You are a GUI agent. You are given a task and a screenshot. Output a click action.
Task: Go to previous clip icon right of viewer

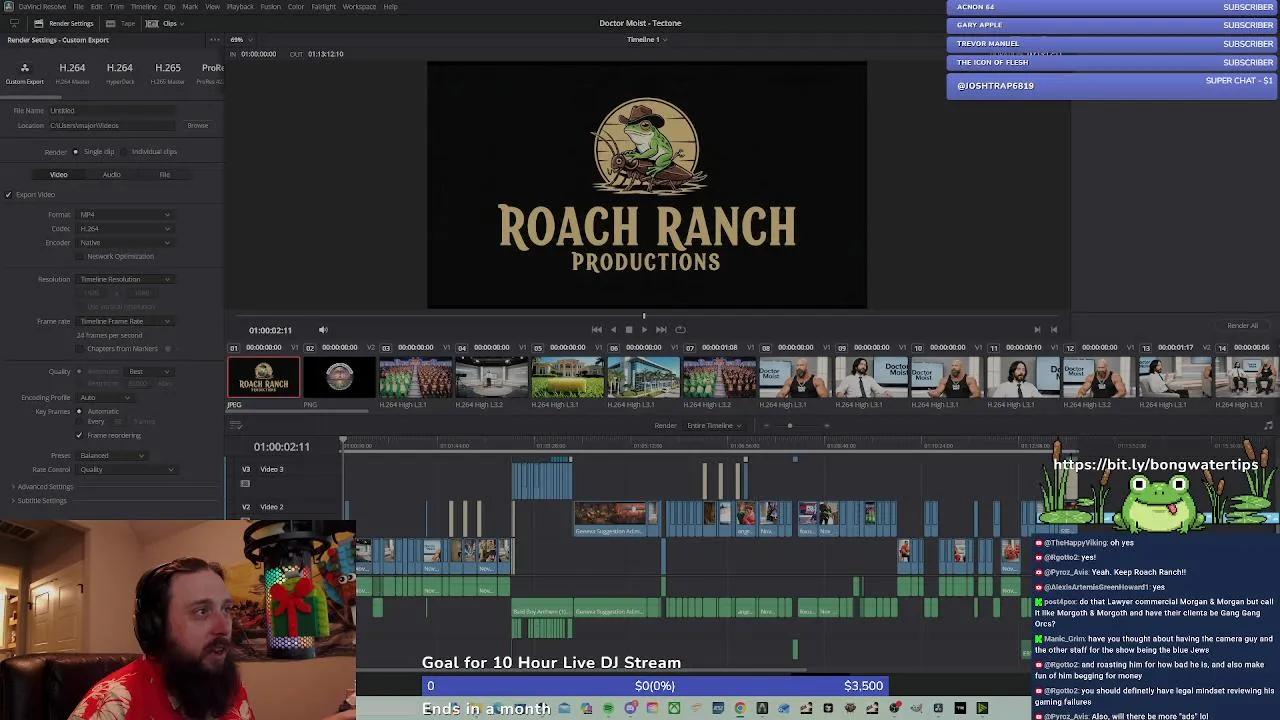coord(1053,330)
